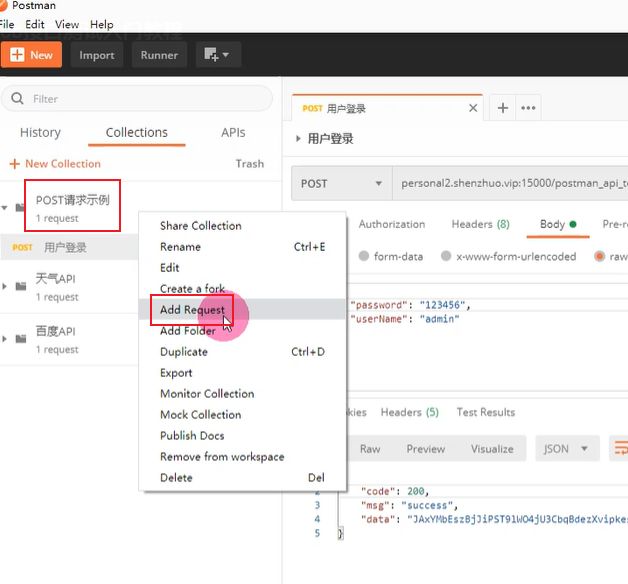Select the raw body radio button
Screen dimensions: 628x584
[599, 256]
